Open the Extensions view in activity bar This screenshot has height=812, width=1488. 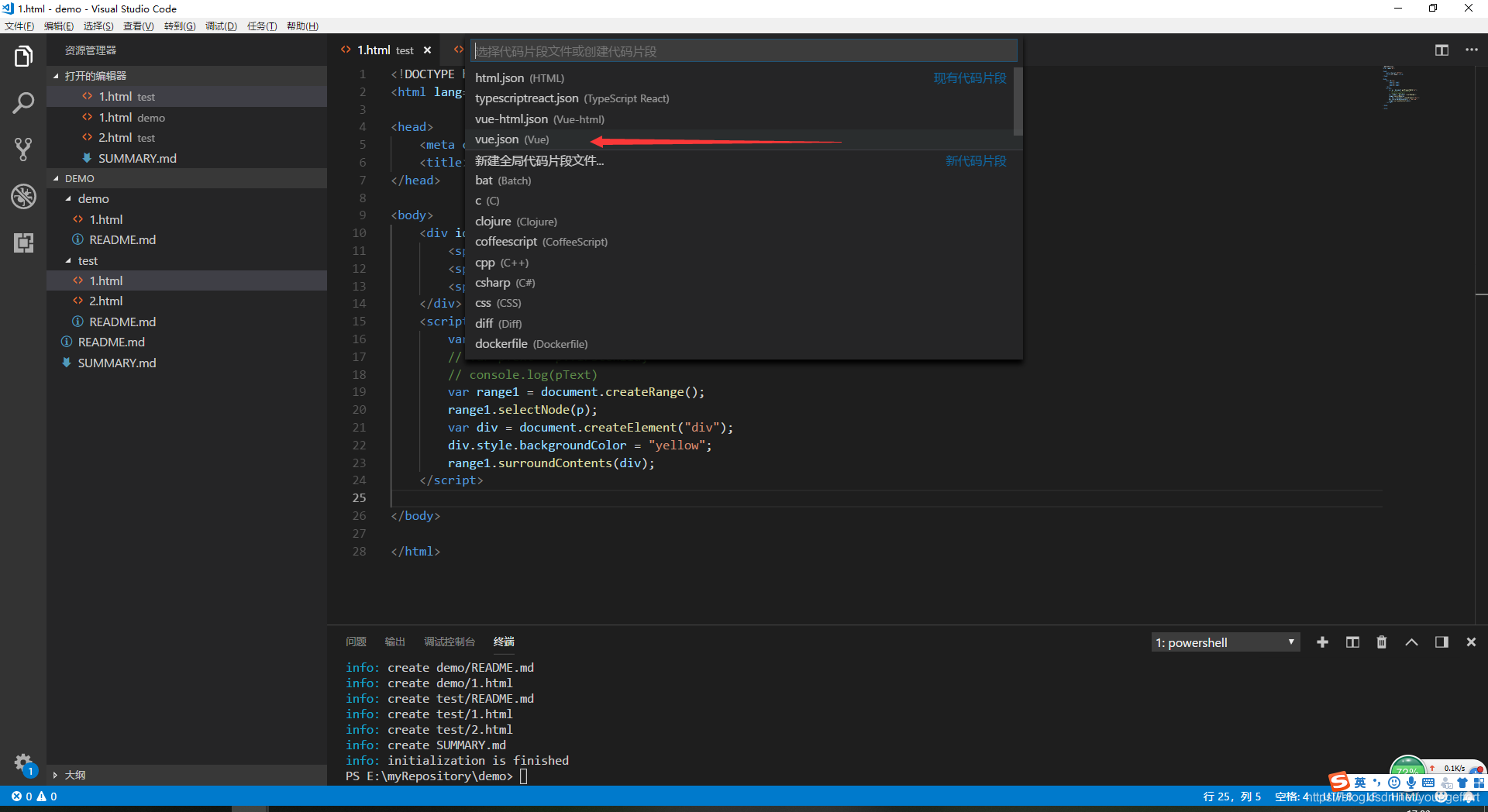click(x=23, y=243)
